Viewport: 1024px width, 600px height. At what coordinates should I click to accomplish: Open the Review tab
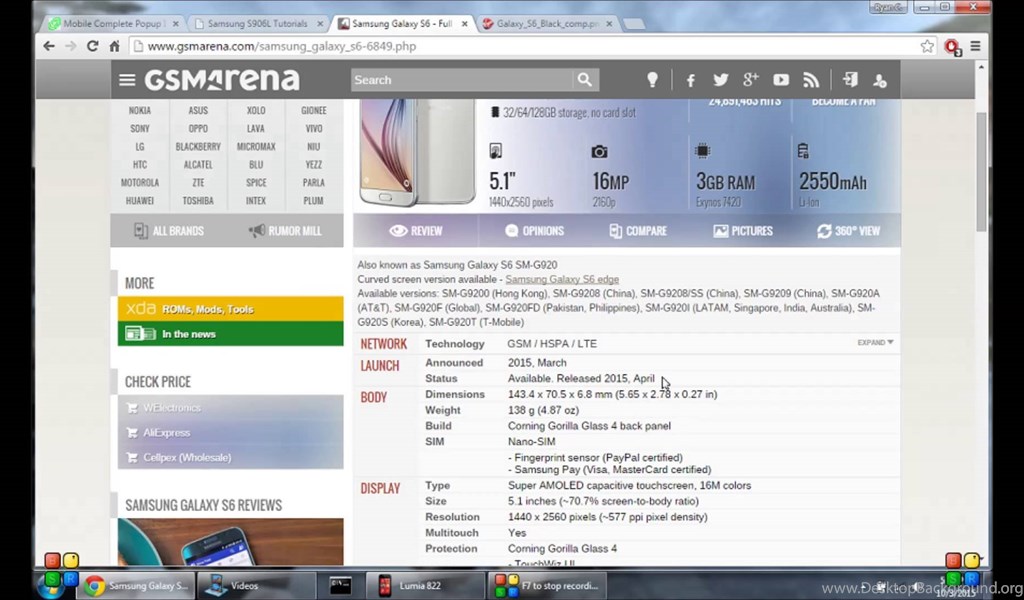click(416, 230)
